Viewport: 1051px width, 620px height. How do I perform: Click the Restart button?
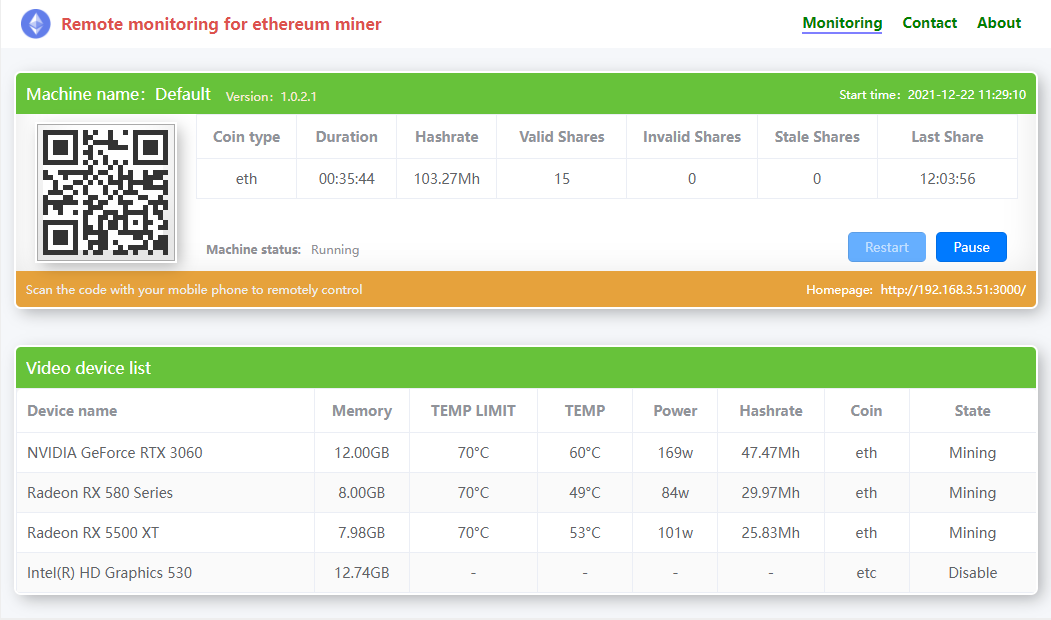tap(886, 247)
